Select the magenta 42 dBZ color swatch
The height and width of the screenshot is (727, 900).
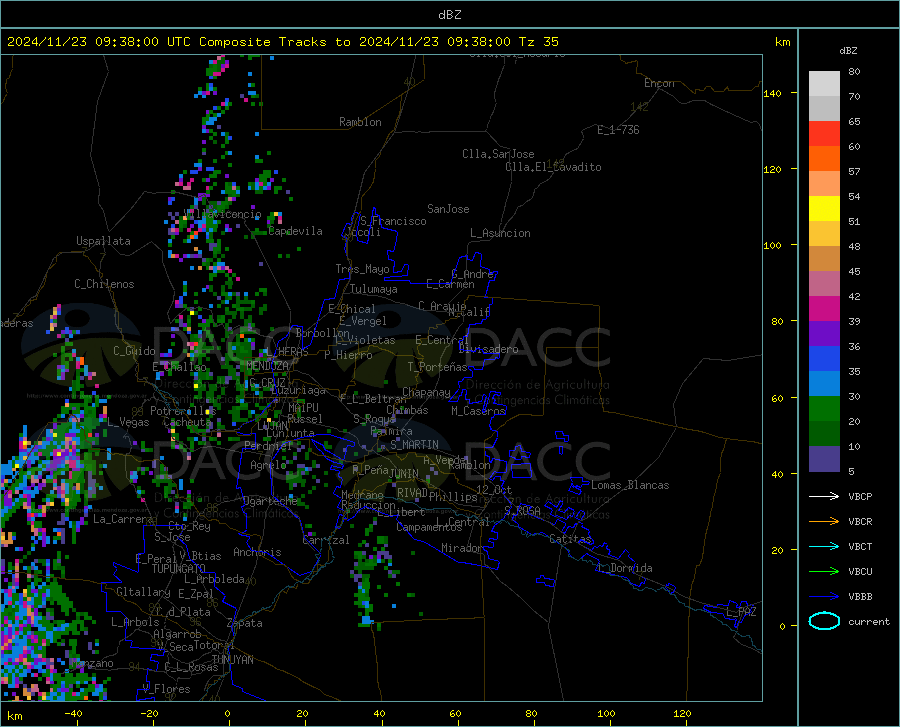[x=824, y=309]
